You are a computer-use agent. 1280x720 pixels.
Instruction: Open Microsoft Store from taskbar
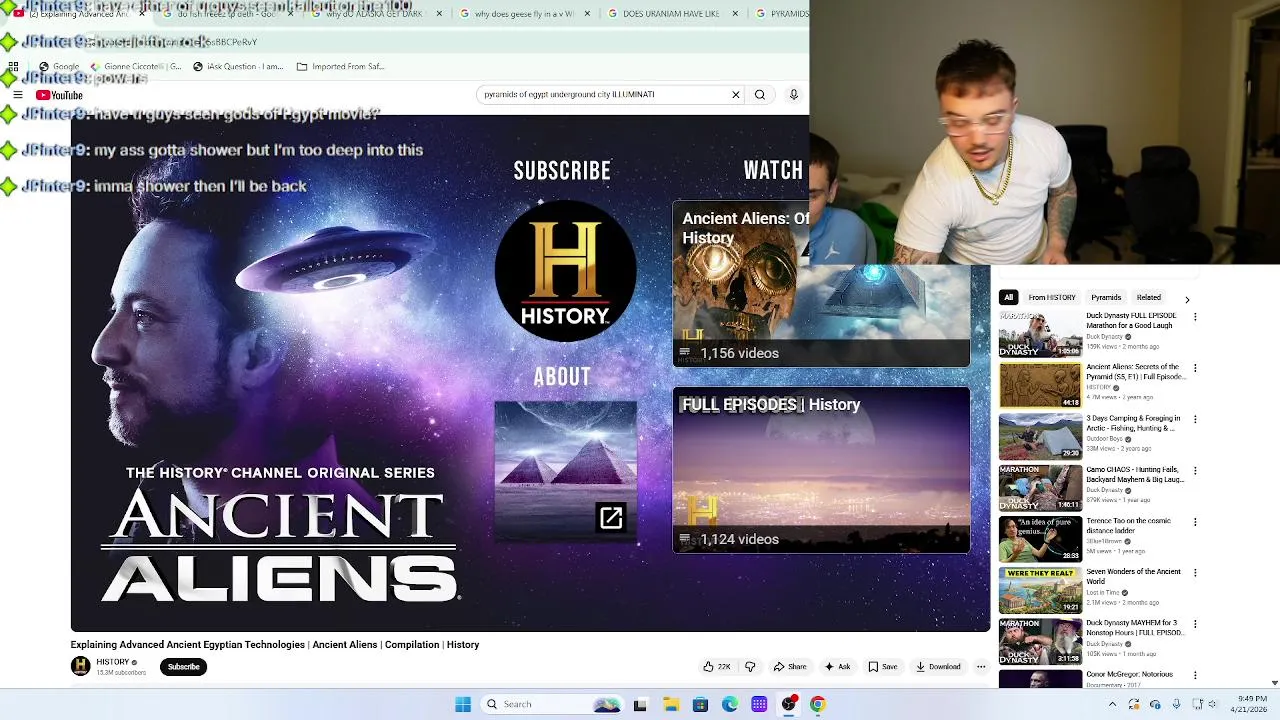point(700,704)
